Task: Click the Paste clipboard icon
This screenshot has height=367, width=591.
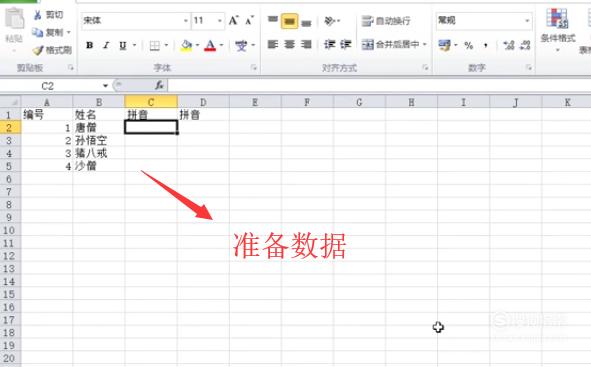Action: point(14,19)
